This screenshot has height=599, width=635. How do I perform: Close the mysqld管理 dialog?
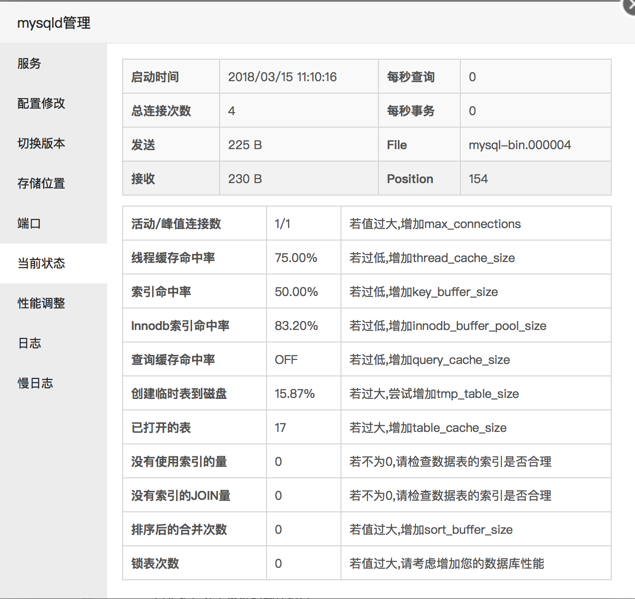coord(629,6)
